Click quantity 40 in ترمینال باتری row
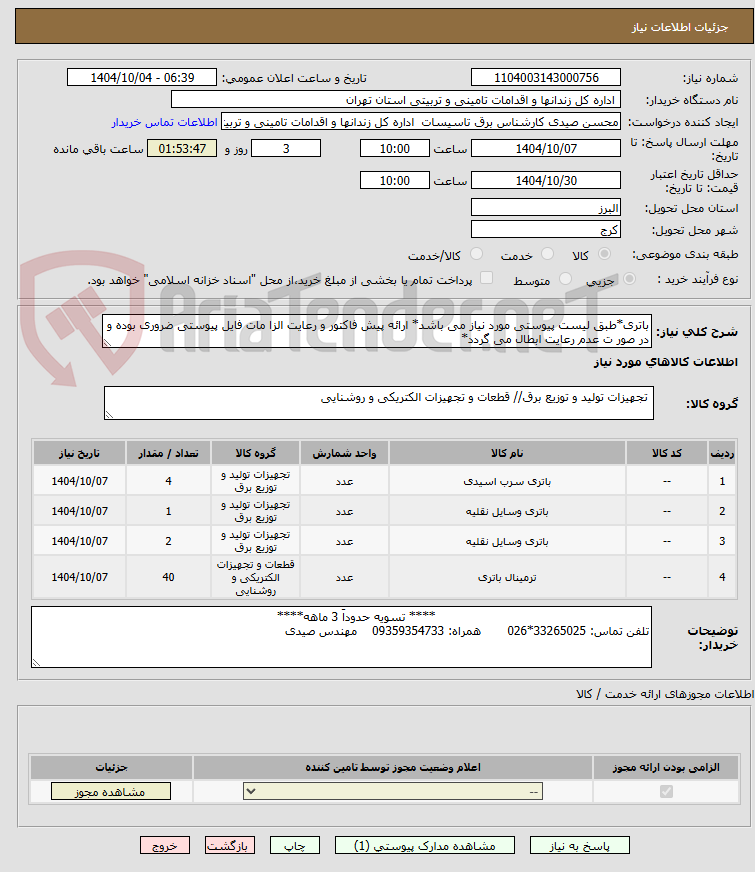 (168, 577)
